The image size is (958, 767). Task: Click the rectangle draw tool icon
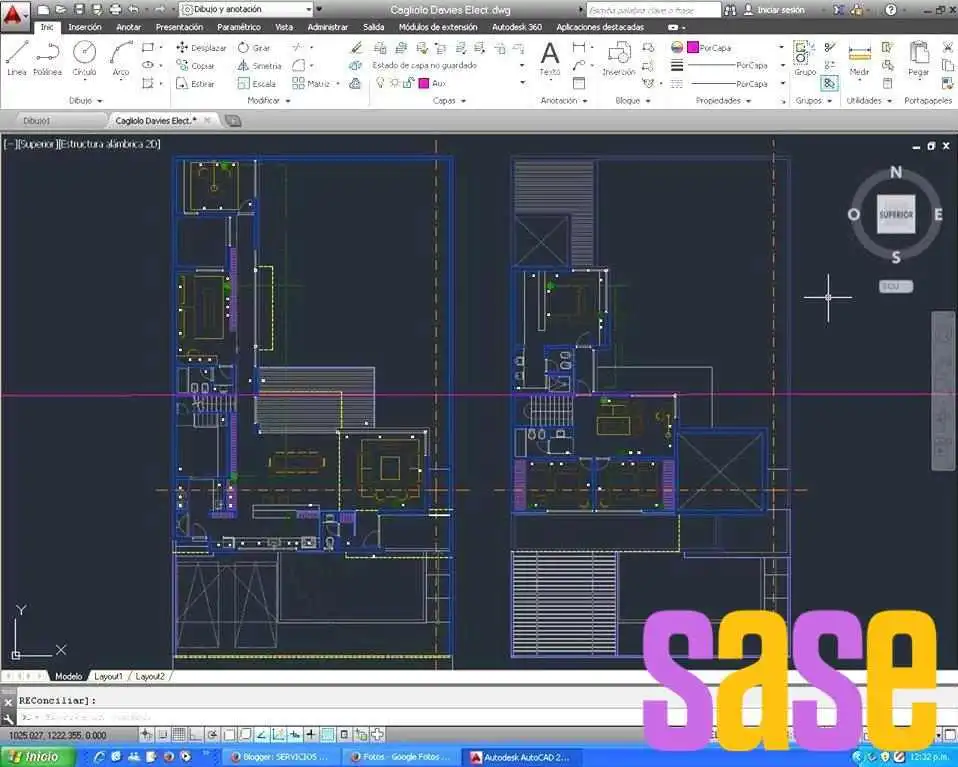(x=148, y=47)
